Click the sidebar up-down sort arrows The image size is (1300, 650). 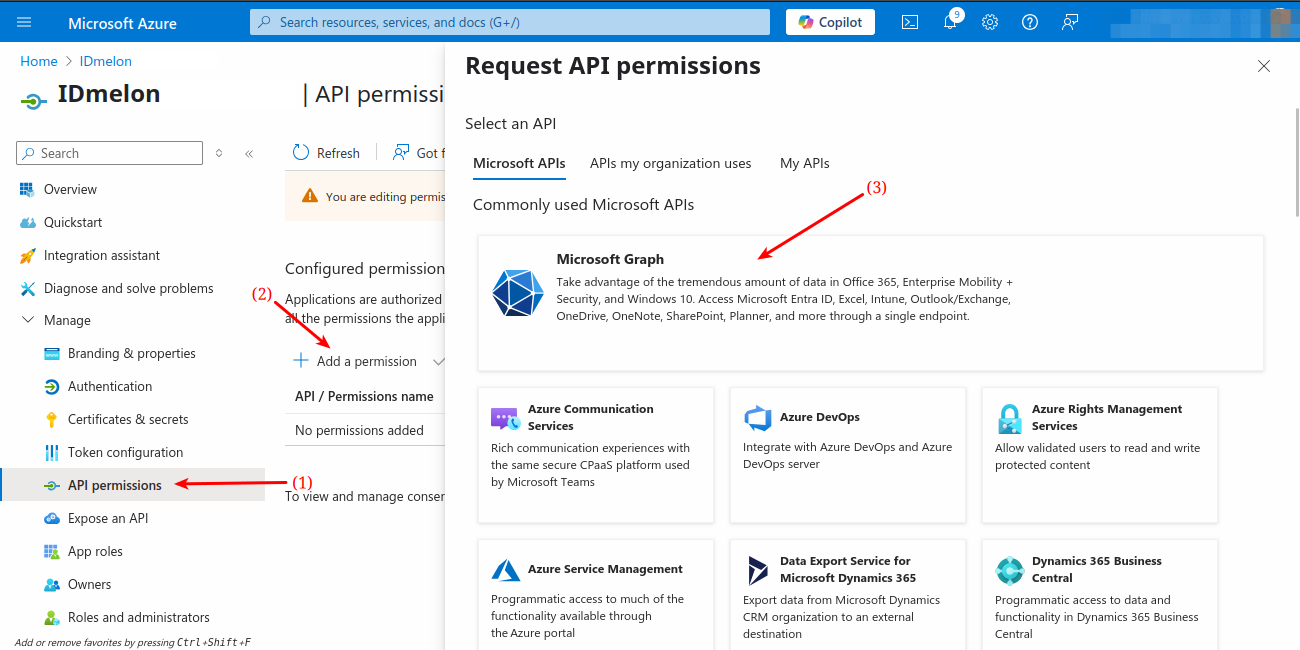(x=219, y=153)
